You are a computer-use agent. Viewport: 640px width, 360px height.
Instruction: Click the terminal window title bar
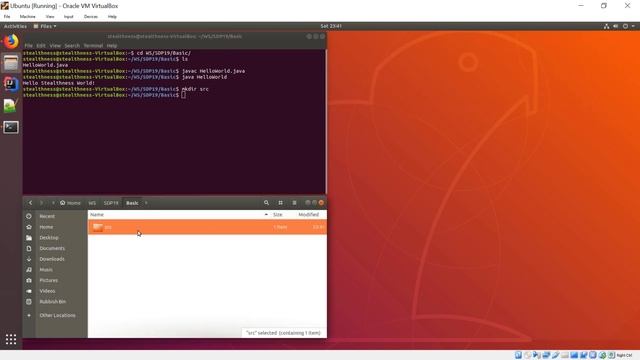coord(174,36)
